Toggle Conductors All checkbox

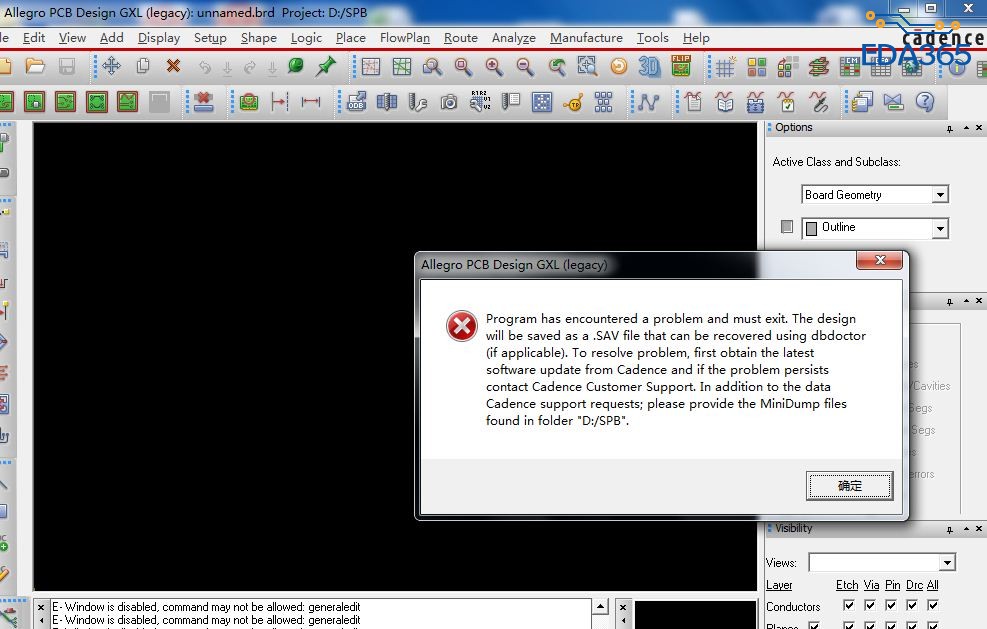(x=933, y=605)
